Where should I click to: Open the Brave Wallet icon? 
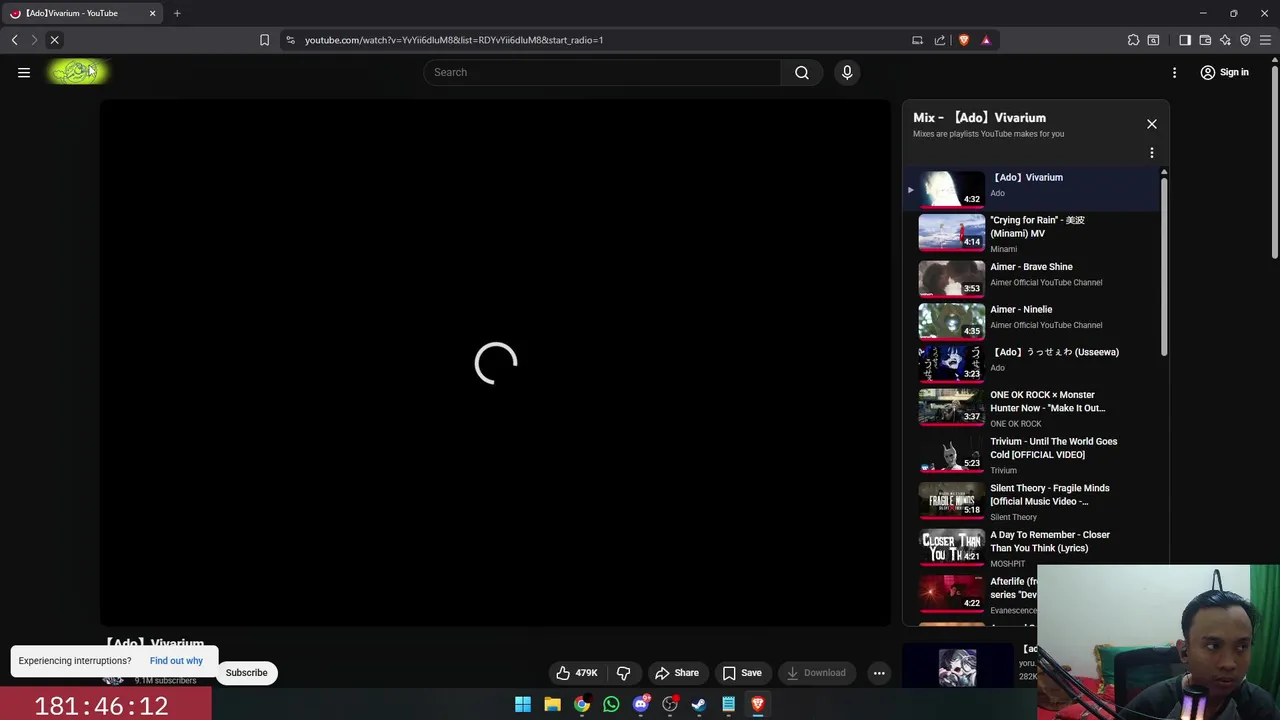point(1205,40)
